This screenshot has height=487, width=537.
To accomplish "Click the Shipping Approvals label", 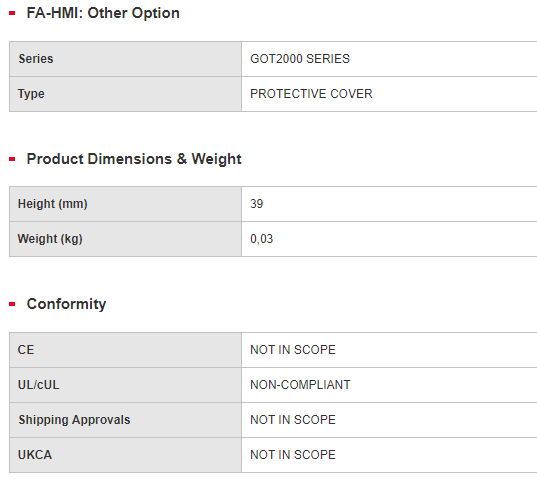I will [74, 420].
